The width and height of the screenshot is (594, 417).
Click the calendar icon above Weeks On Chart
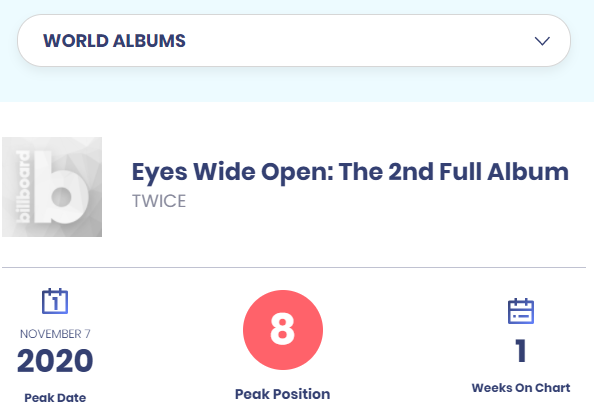(x=521, y=311)
